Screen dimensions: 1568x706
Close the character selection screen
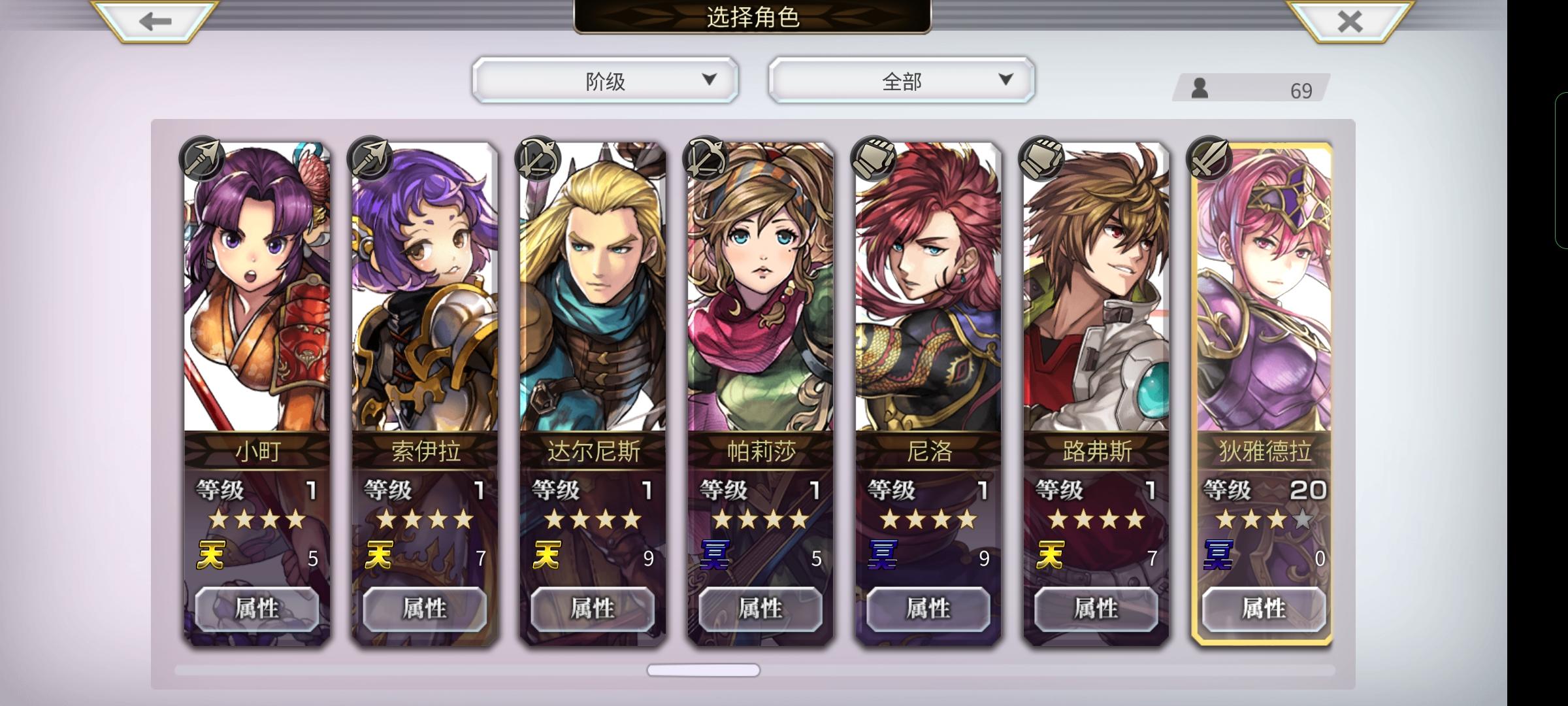point(1350,21)
